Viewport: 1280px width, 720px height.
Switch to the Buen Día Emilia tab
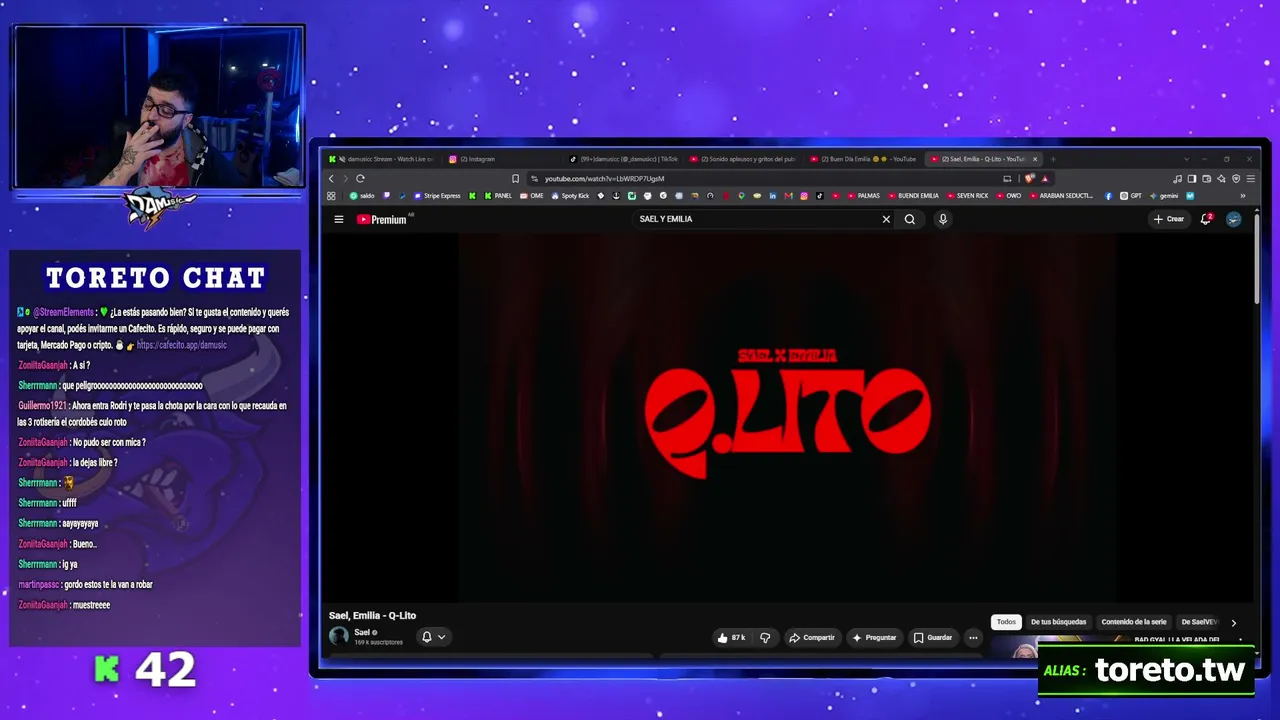click(862, 159)
